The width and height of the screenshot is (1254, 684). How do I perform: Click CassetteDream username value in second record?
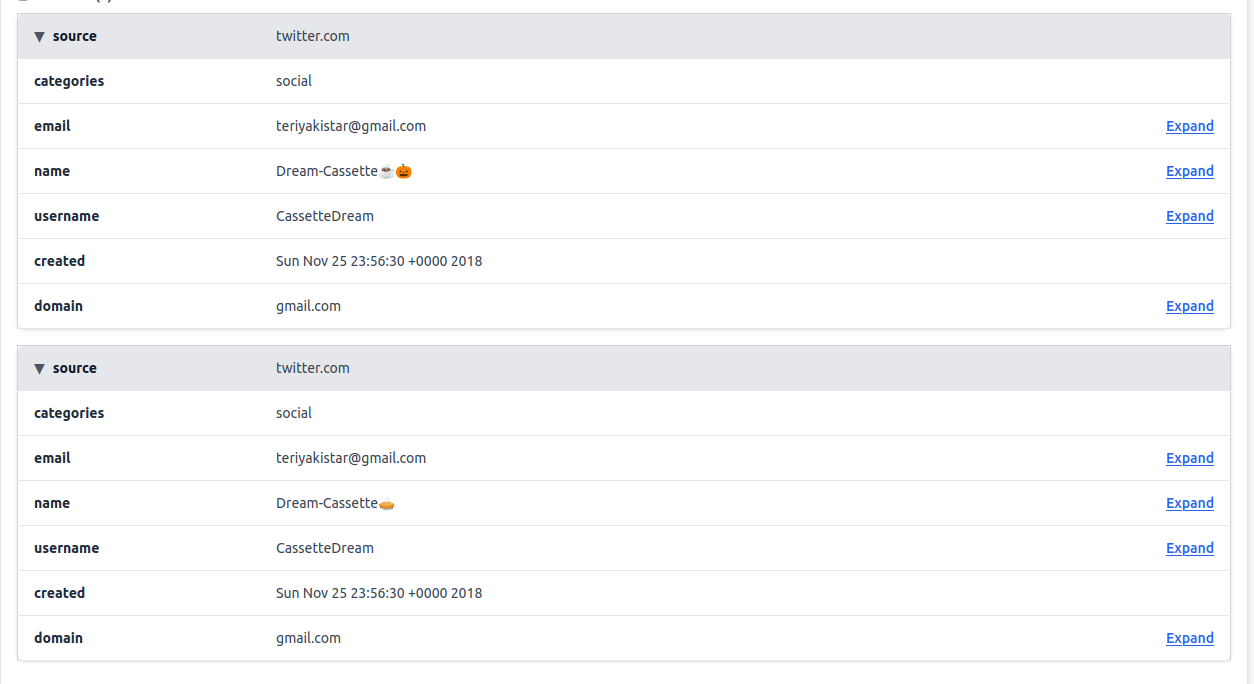[x=325, y=548]
